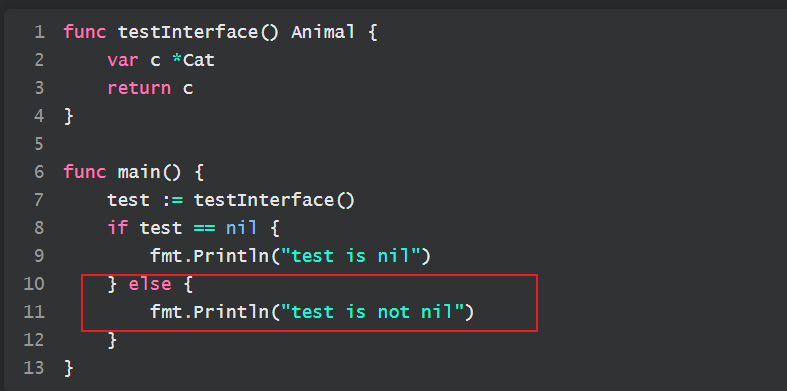787x391 pixels.
Task: Click the closing brace on line 13
Action: click(x=69, y=369)
